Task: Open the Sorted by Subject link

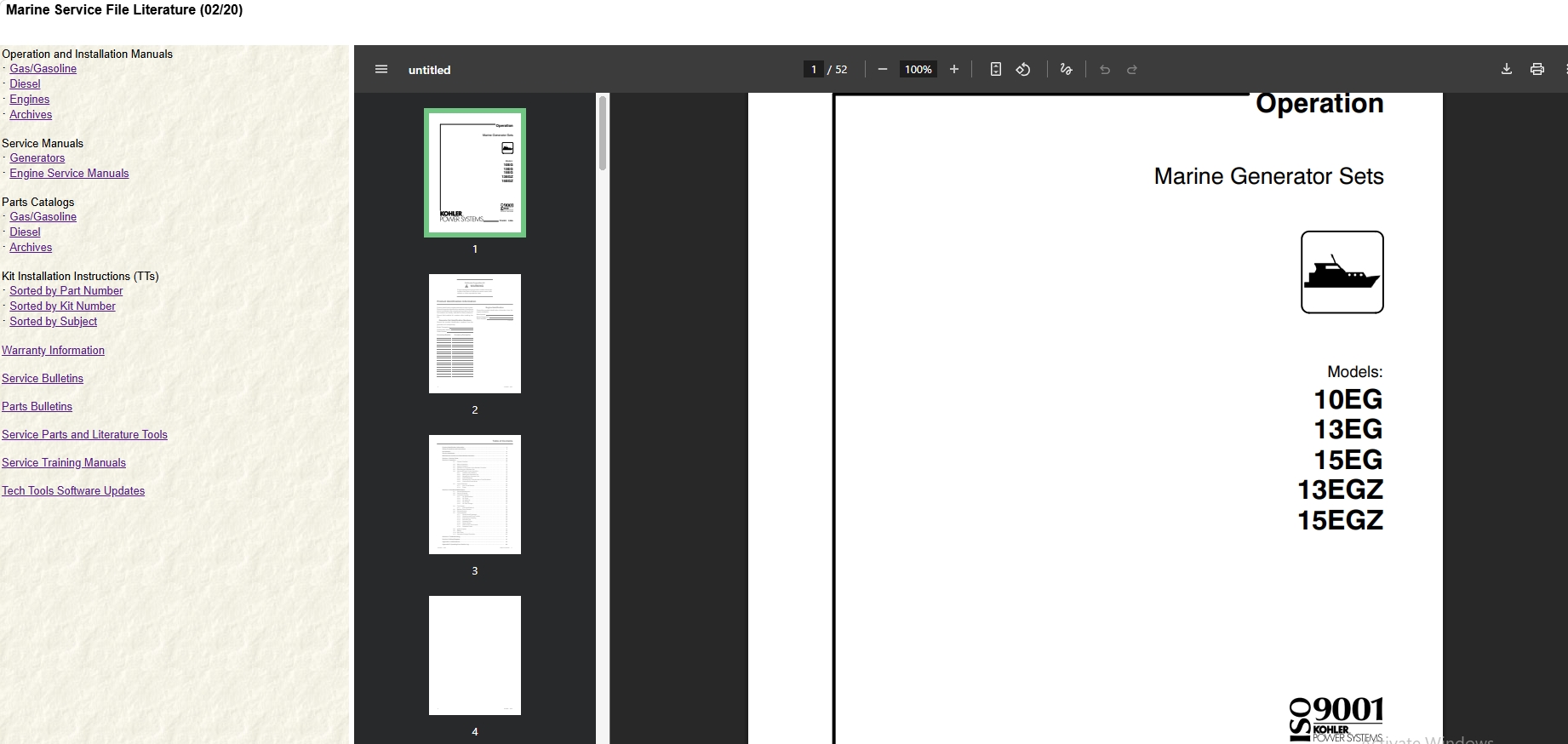Action: pyautogui.click(x=54, y=322)
